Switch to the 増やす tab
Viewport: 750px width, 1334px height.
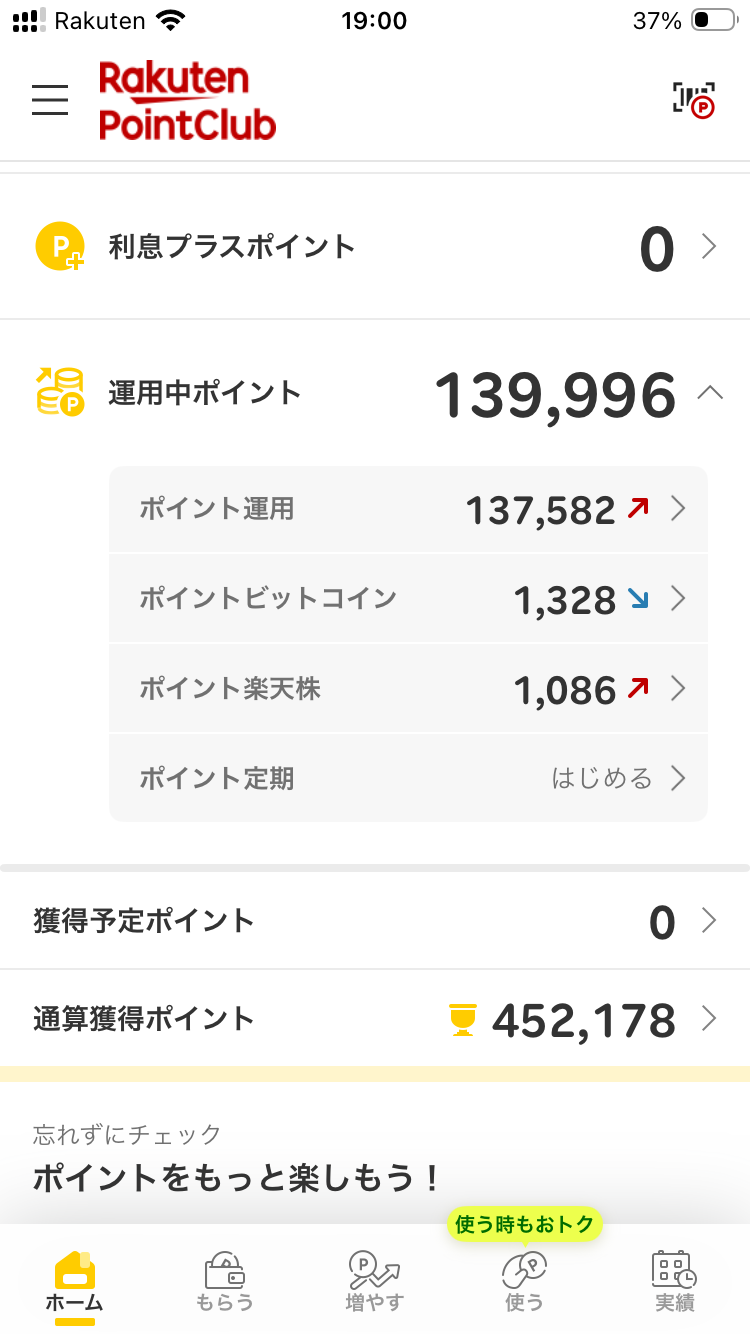coord(374,1281)
